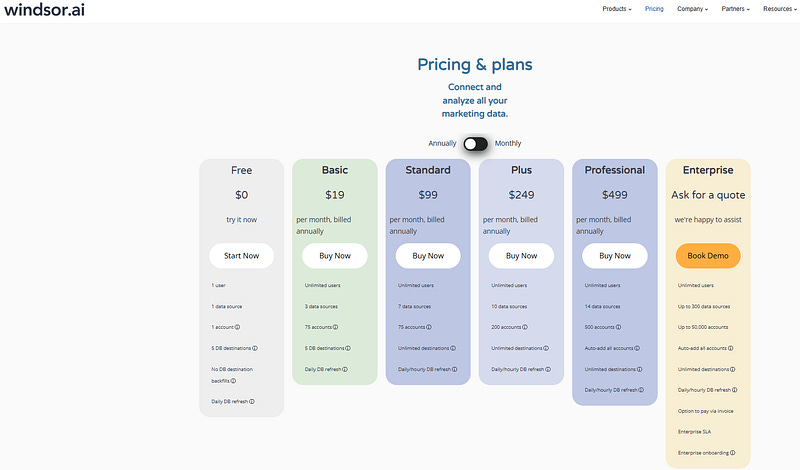This screenshot has height=470, width=800.
Task: Show info for Basic plan's Daily DB refresh
Action: pyautogui.click(x=345, y=369)
